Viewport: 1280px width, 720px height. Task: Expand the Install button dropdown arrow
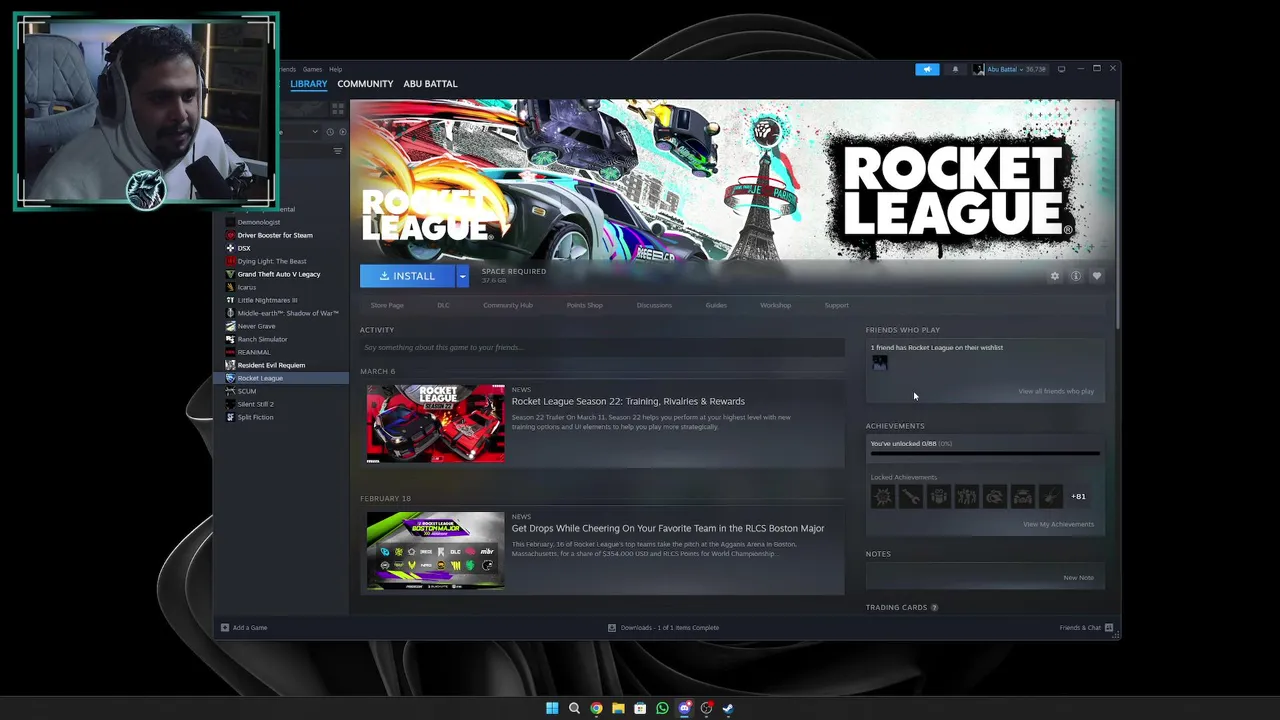(x=462, y=276)
